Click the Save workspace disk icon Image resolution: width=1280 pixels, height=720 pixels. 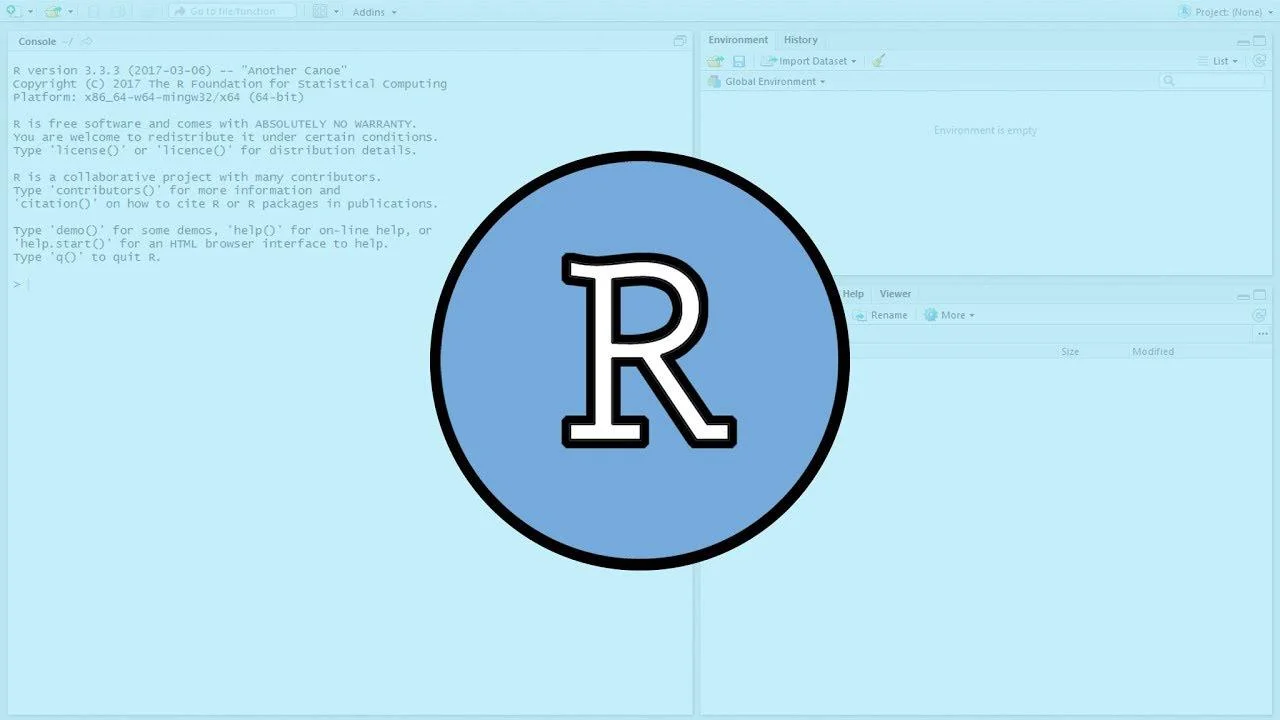click(x=739, y=61)
